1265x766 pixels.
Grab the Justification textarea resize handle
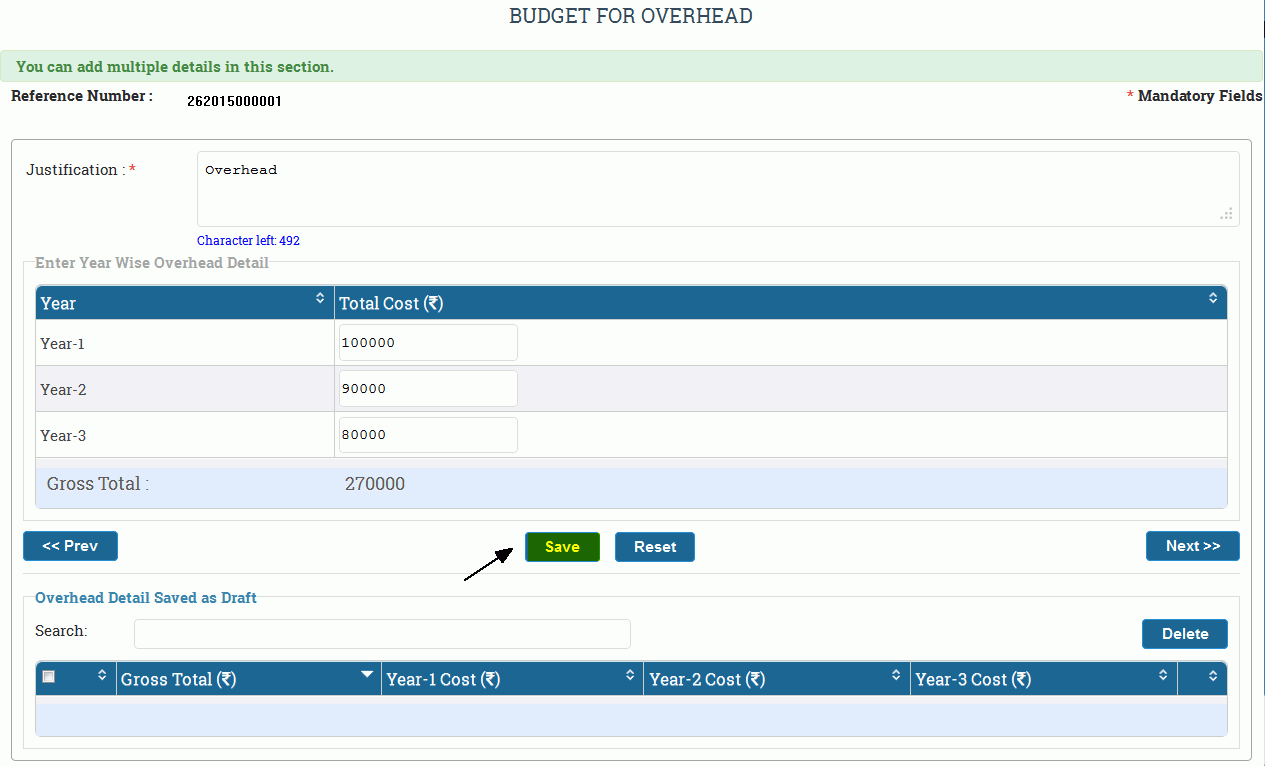click(x=1226, y=214)
